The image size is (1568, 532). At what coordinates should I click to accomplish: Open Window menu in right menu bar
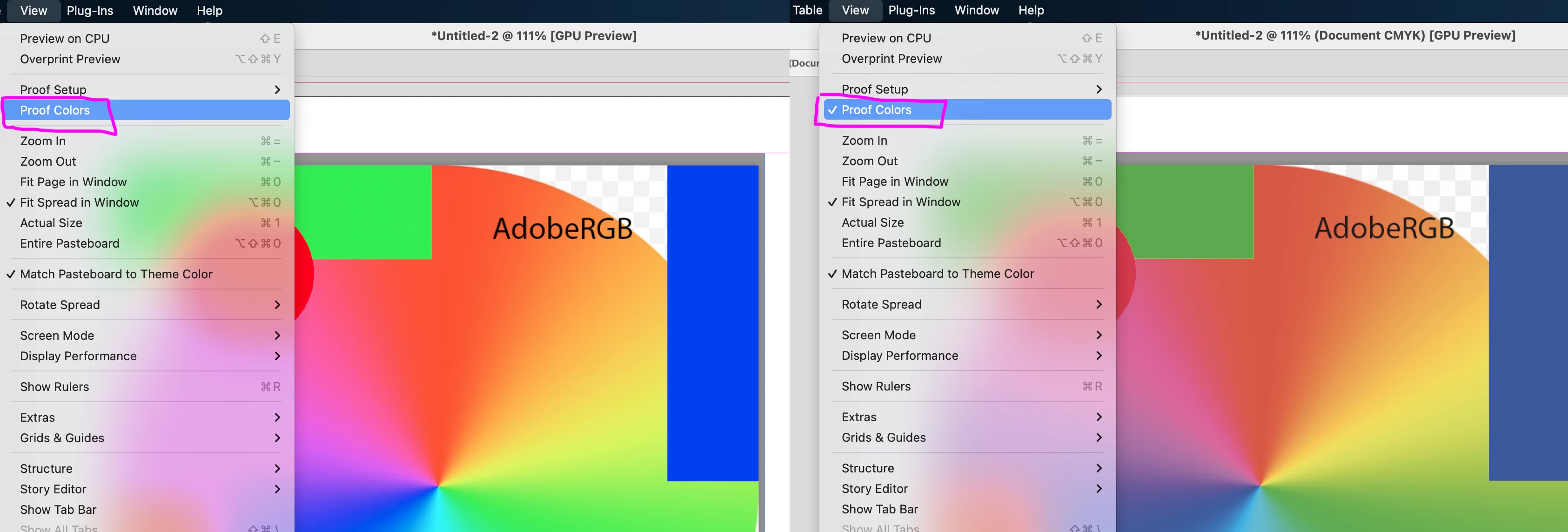point(976,10)
